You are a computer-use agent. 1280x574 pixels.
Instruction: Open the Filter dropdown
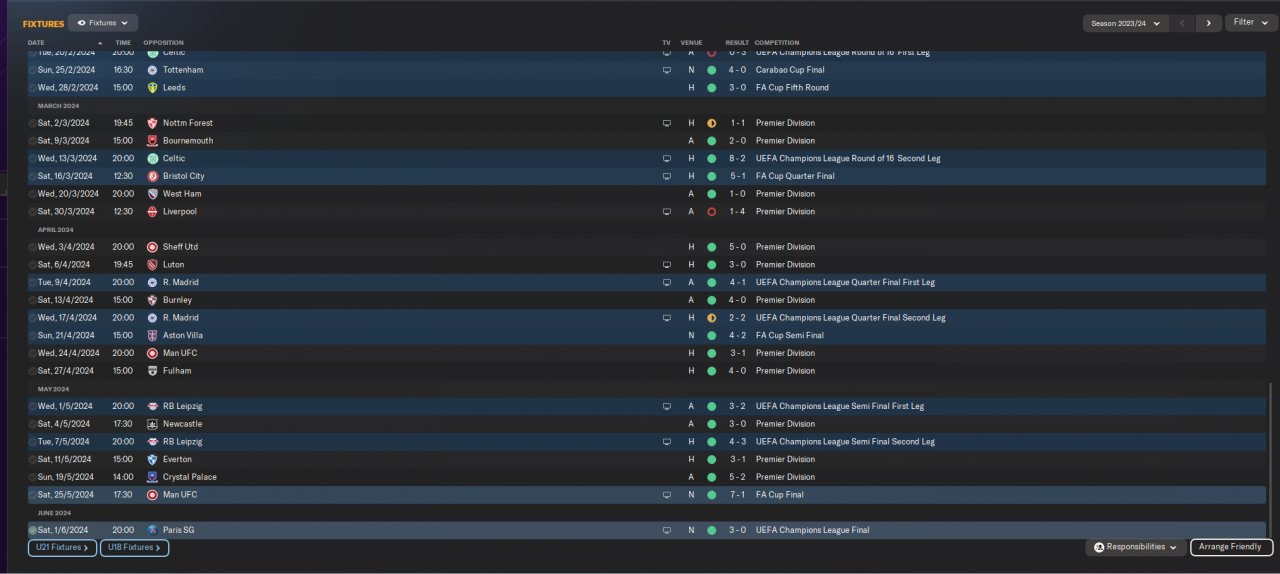(1250, 22)
